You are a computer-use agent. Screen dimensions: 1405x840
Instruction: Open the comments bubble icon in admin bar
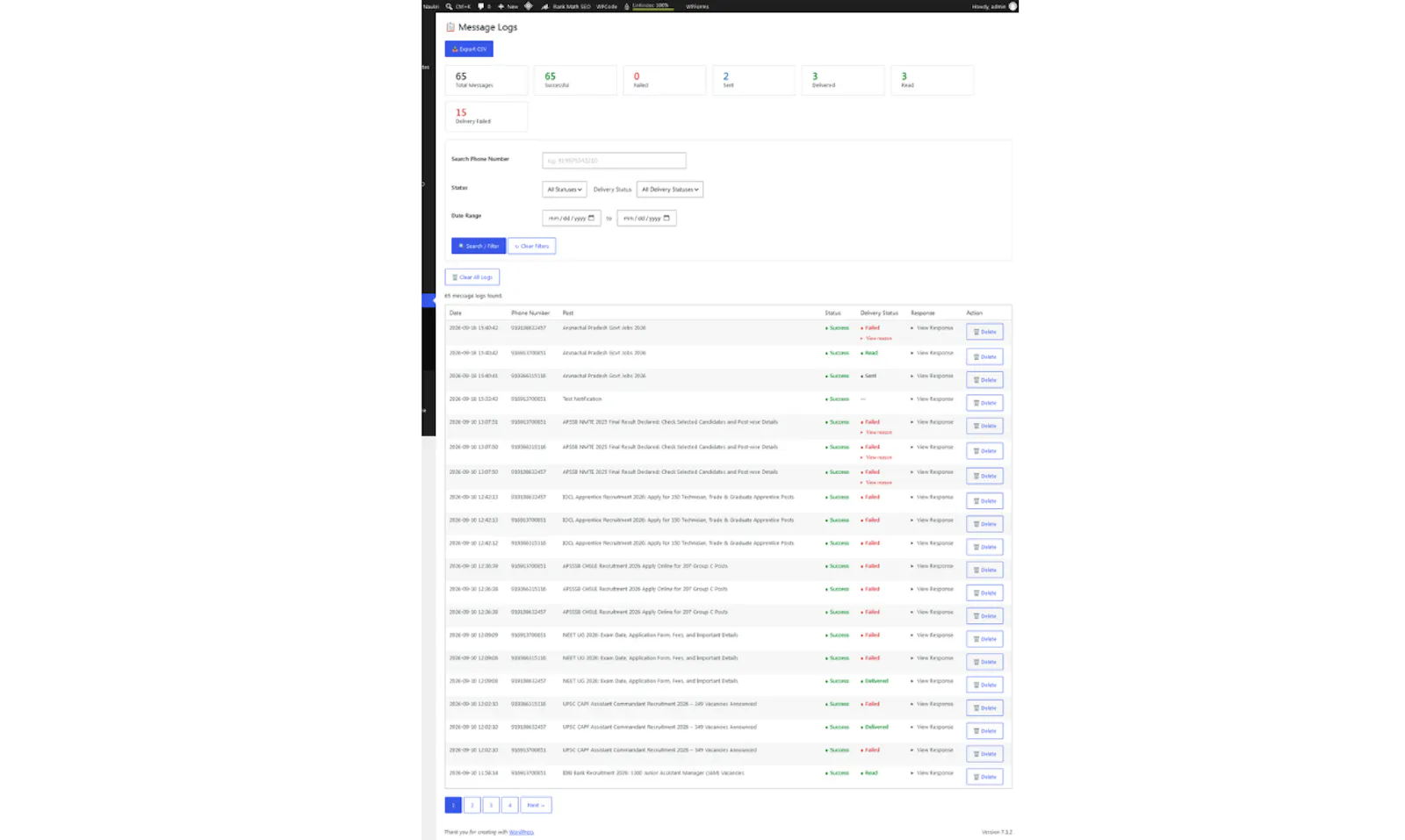[x=480, y=6]
